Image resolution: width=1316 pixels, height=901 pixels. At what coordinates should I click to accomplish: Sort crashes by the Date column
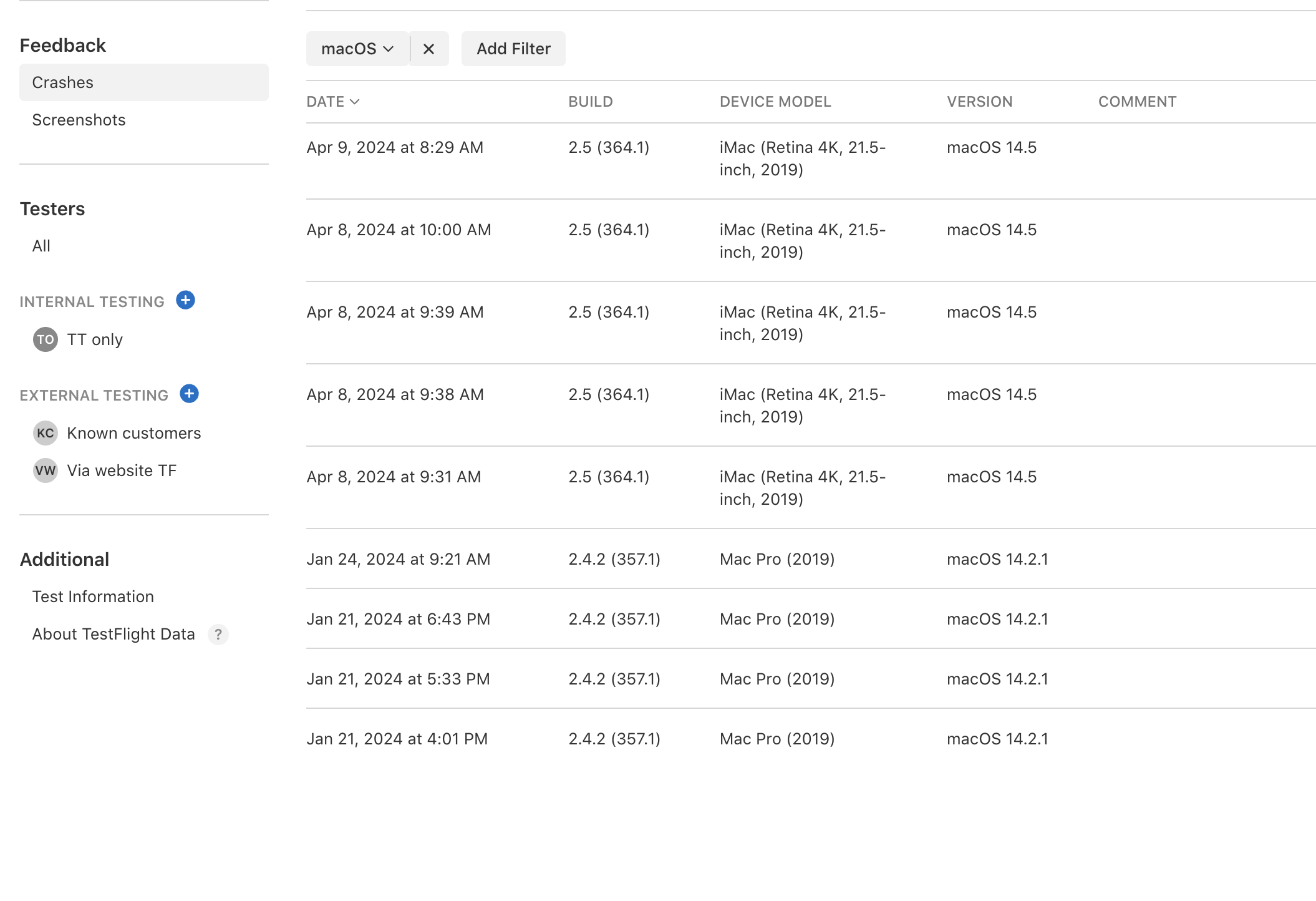(332, 102)
